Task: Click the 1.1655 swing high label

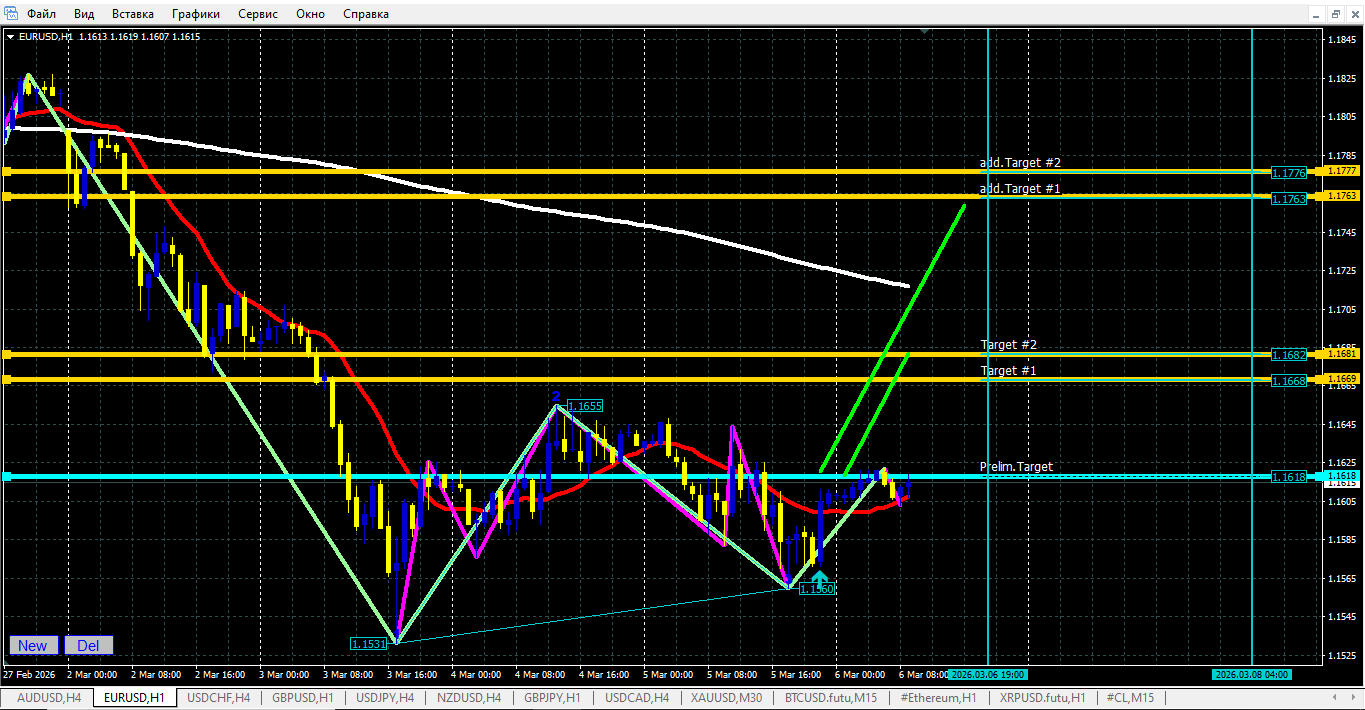Action: tap(584, 406)
